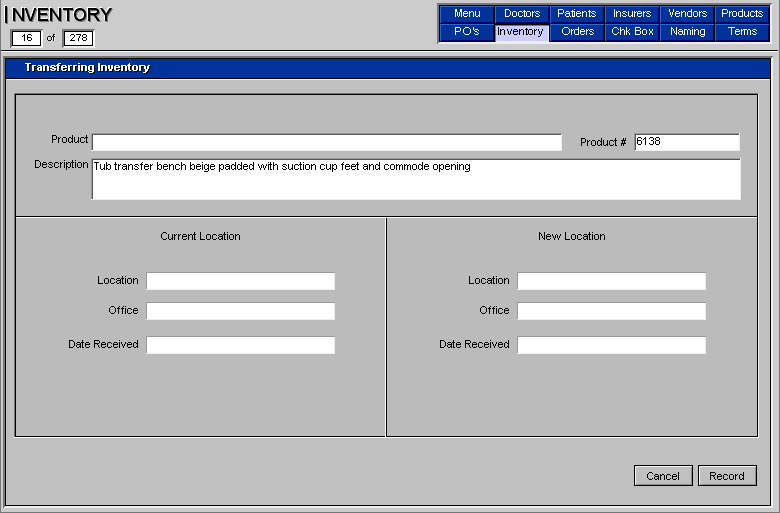Open the Patients section
This screenshot has width=780, height=513.
tap(577, 14)
